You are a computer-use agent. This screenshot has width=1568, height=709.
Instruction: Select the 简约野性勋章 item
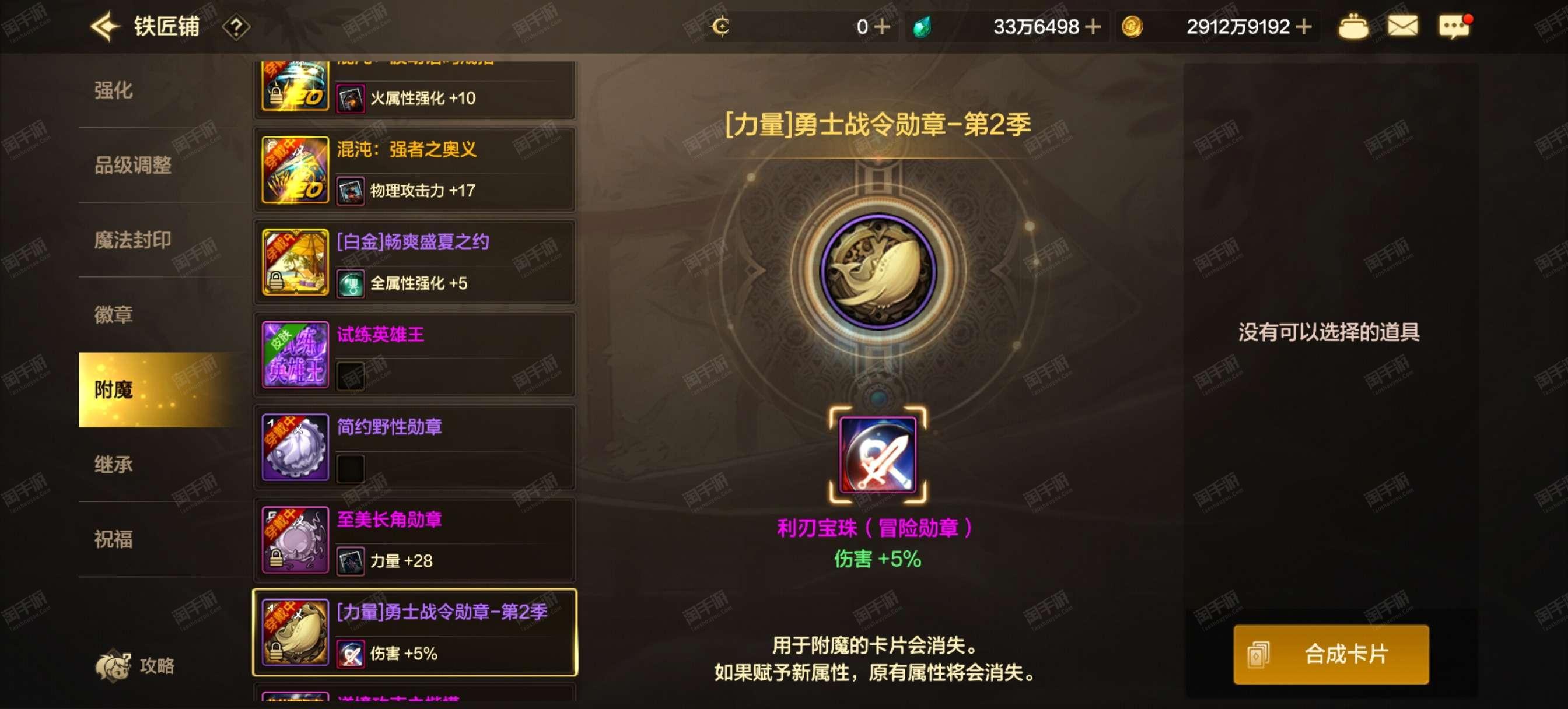[415, 447]
